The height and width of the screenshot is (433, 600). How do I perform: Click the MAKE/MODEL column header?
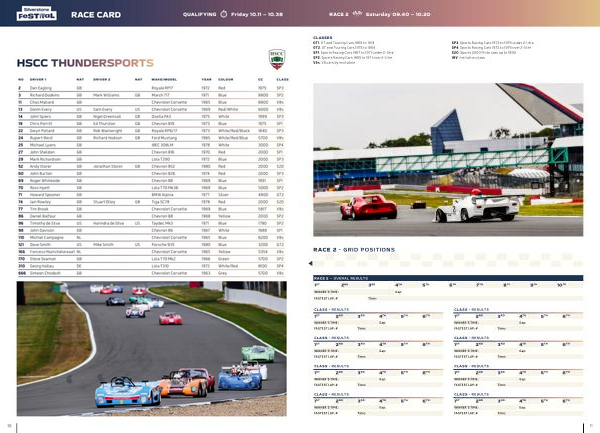(x=164, y=80)
